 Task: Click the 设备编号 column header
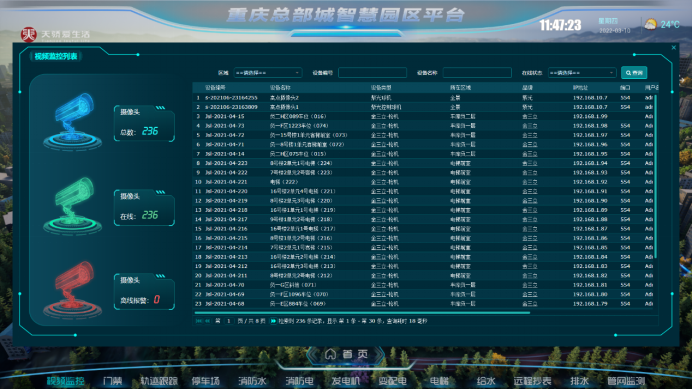pos(215,88)
